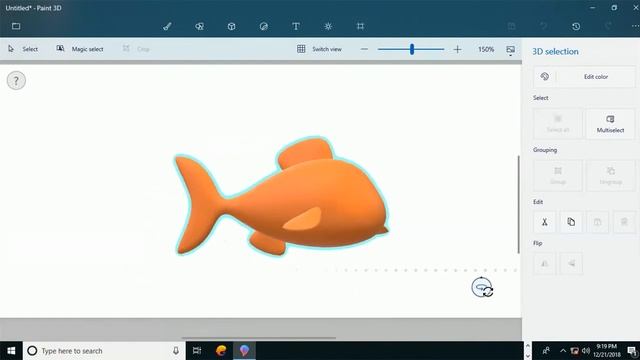This screenshot has height=360, width=640.
Task: Switch view using grid icon
Action: [x=319, y=49]
